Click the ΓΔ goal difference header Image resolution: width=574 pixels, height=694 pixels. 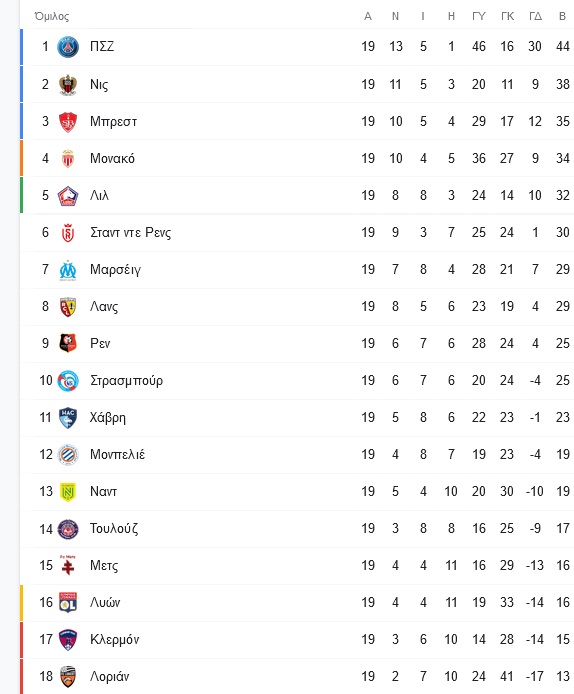535,16
